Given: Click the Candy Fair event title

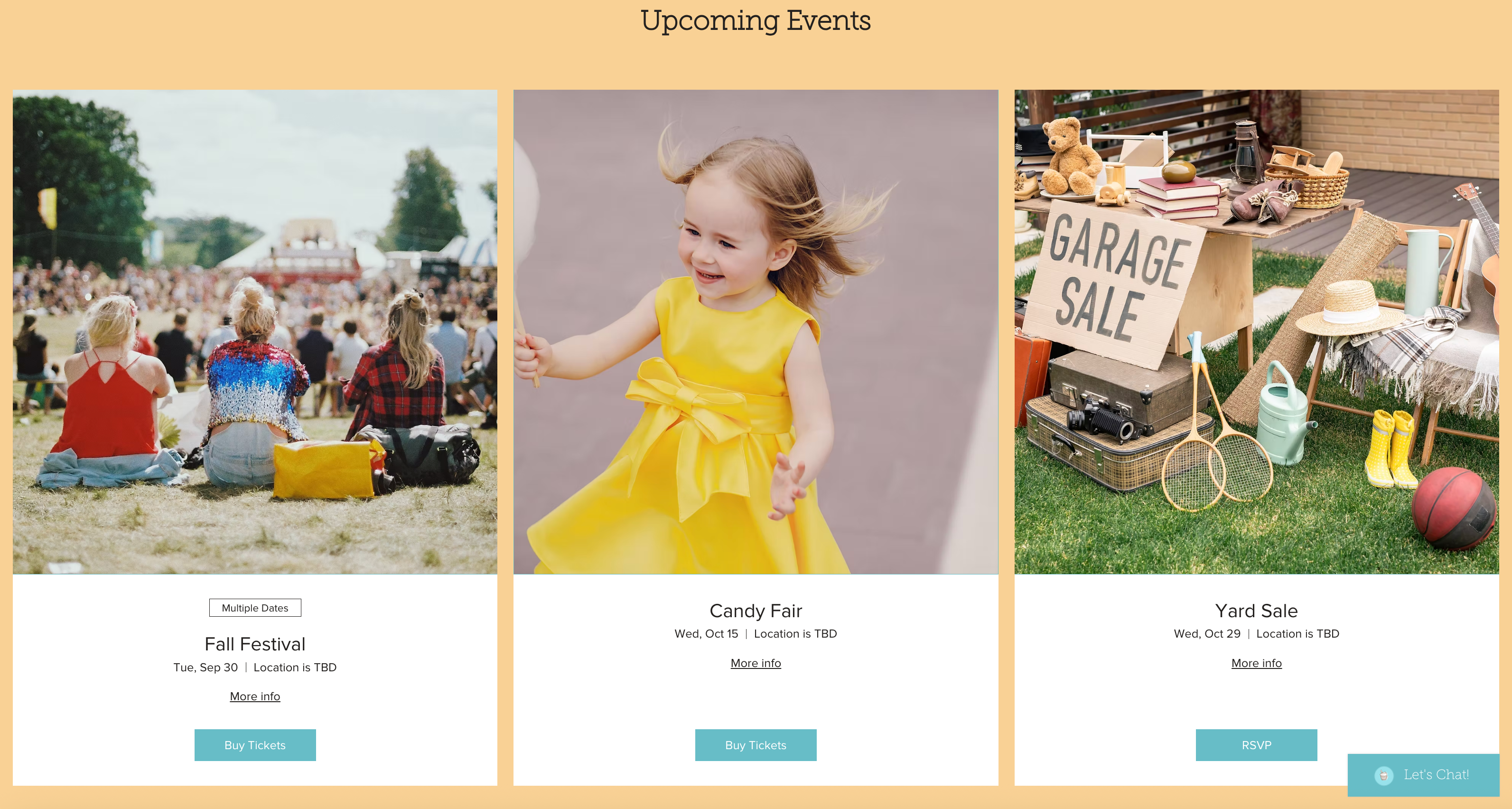Looking at the screenshot, I should [x=756, y=611].
